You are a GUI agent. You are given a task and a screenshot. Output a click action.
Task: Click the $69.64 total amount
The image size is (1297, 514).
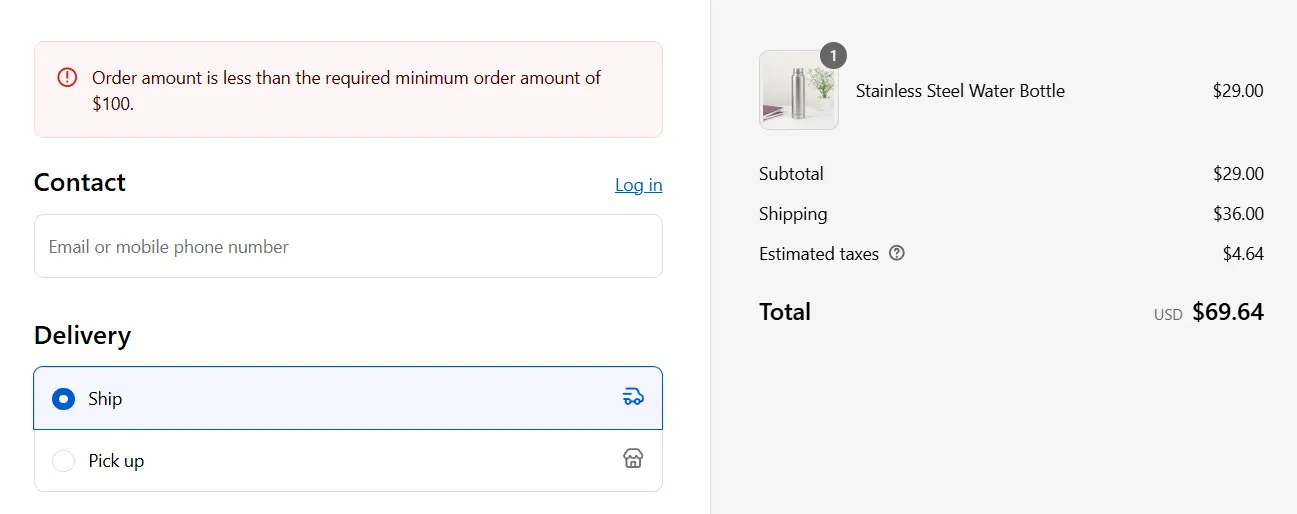[x=1227, y=312]
